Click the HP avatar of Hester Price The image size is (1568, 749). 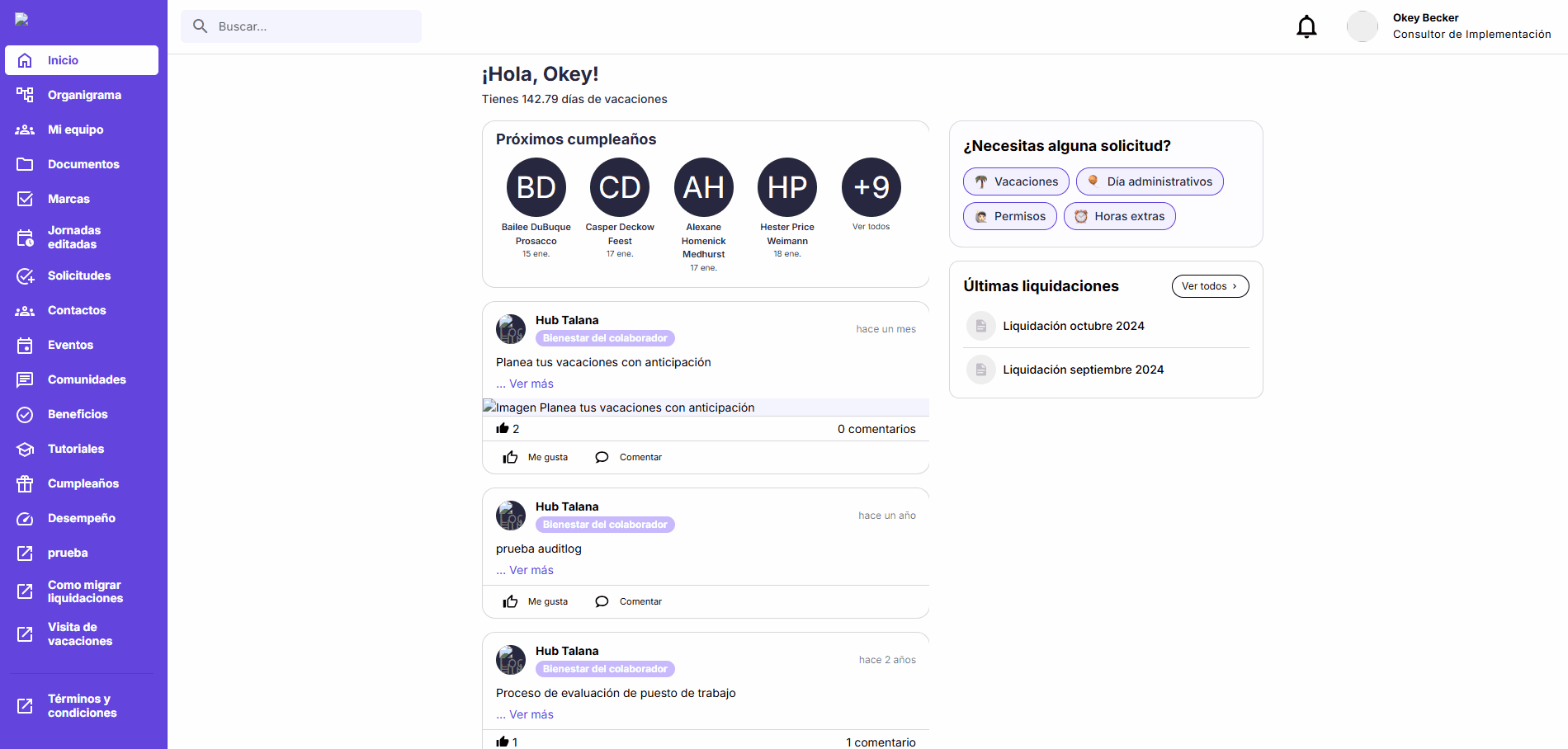pos(787,187)
